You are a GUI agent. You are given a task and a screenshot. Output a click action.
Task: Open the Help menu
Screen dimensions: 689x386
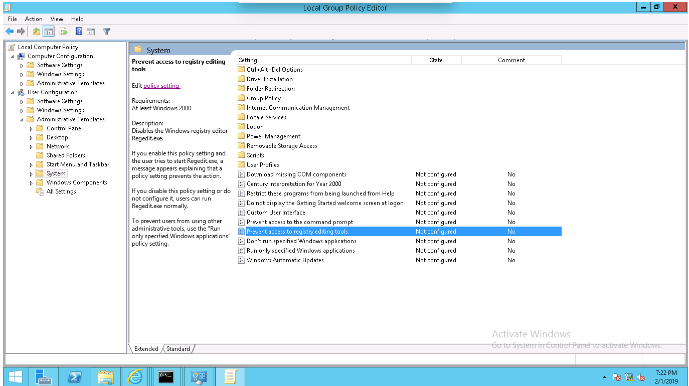pyautogui.click(x=77, y=19)
